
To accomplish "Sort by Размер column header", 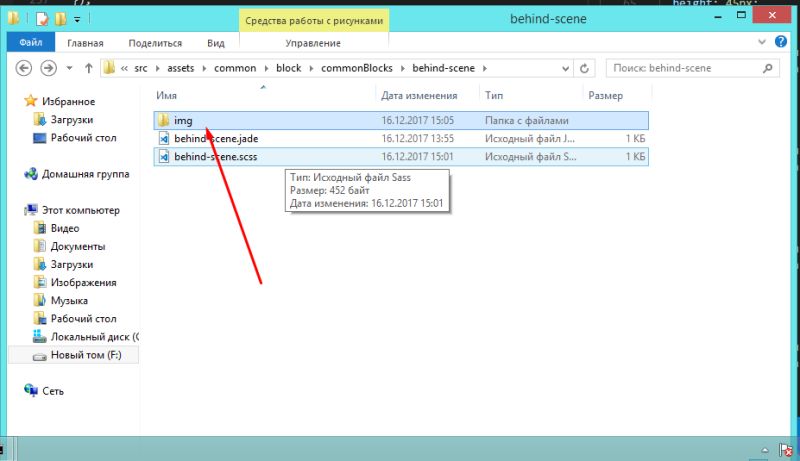I will [x=606, y=96].
